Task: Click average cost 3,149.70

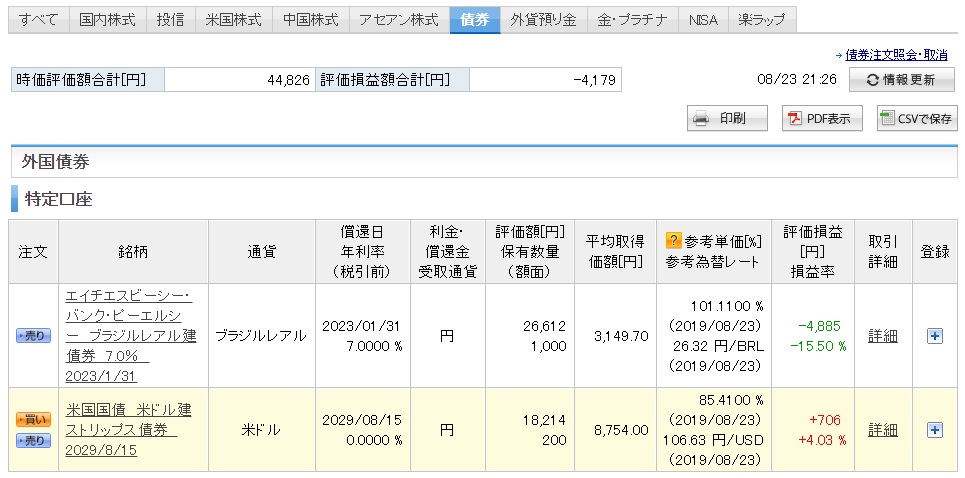Action: click(619, 336)
